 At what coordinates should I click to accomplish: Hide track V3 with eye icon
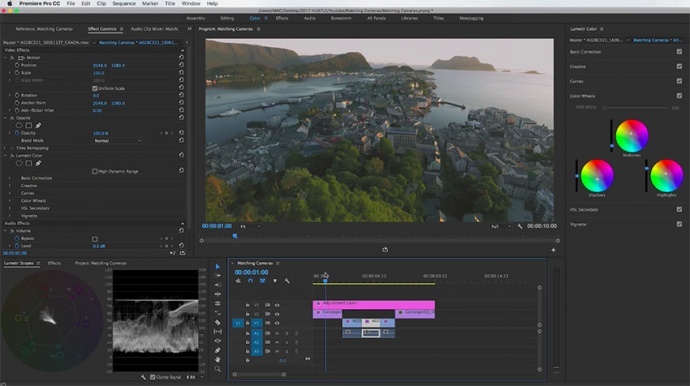point(277,305)
